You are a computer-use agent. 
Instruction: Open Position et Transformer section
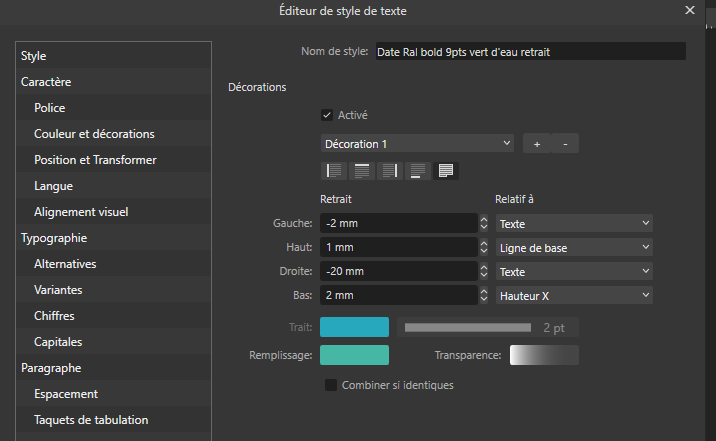pyautogui.click(x=113, y=160)
